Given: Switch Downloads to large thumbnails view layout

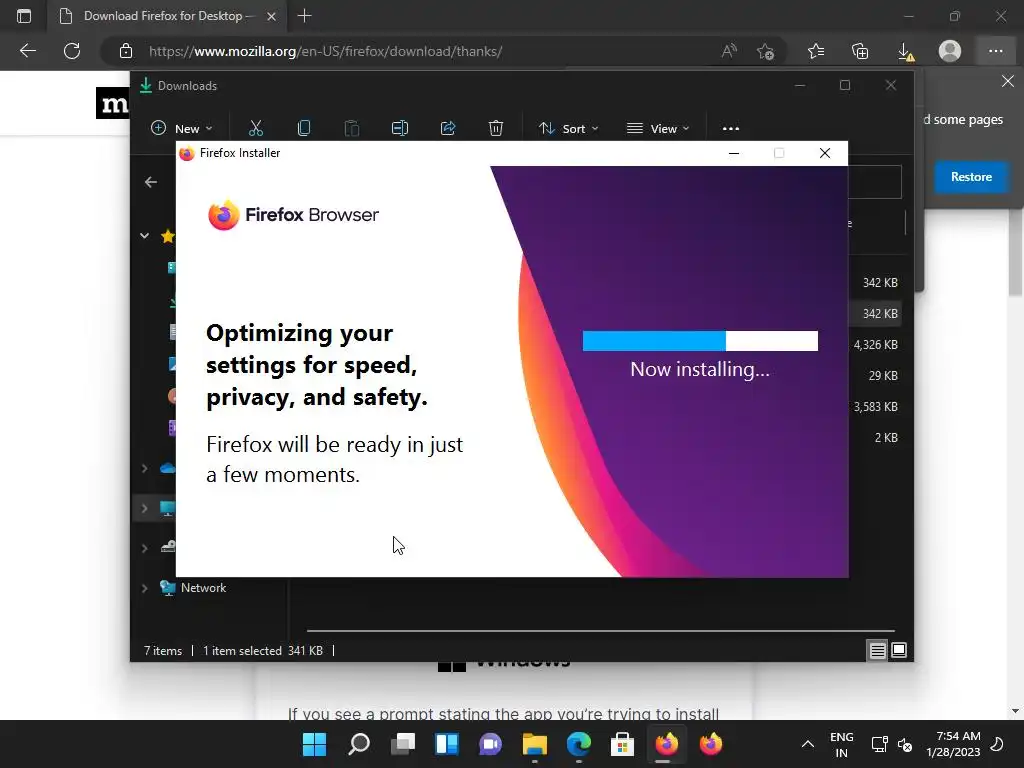Looking at the screenshot, I should 899,650.
